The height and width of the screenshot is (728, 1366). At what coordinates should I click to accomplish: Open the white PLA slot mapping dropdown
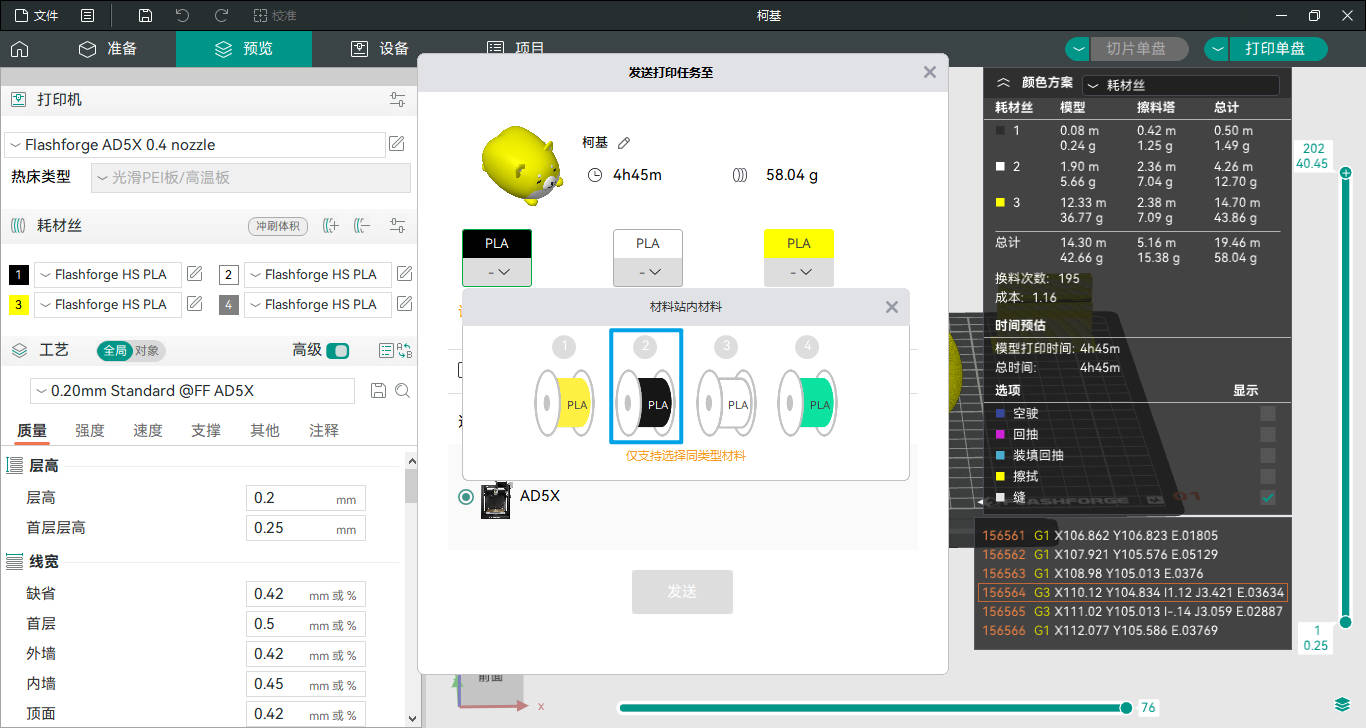pyautogui.click(x=648, y=271)
